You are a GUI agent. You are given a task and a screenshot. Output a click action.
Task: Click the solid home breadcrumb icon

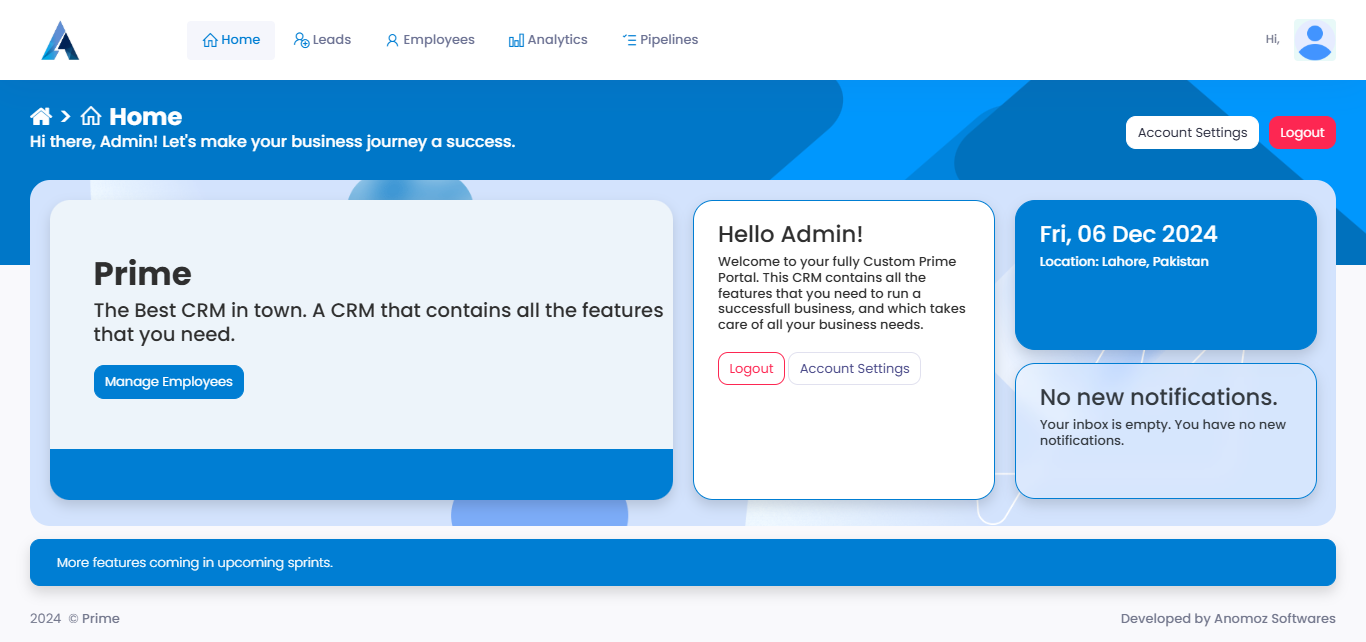click(x=41, y=116)
